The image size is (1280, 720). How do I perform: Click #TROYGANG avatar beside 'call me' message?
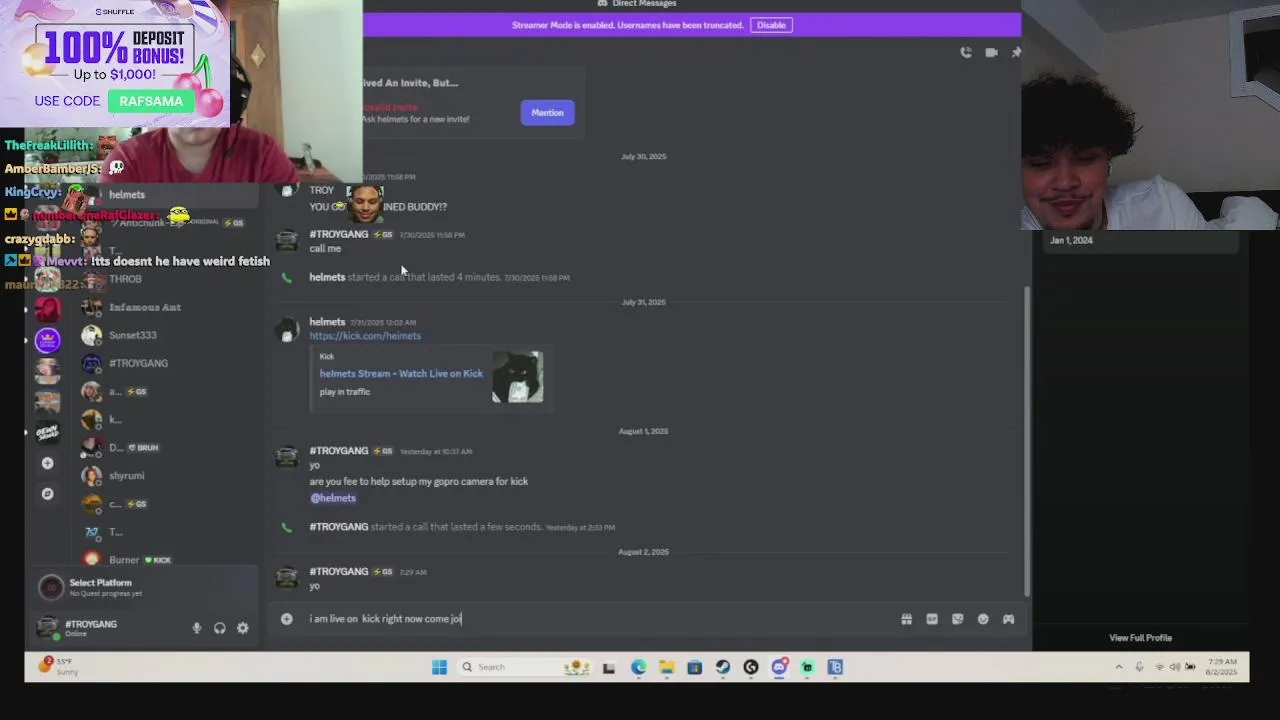tap(287, 241)
